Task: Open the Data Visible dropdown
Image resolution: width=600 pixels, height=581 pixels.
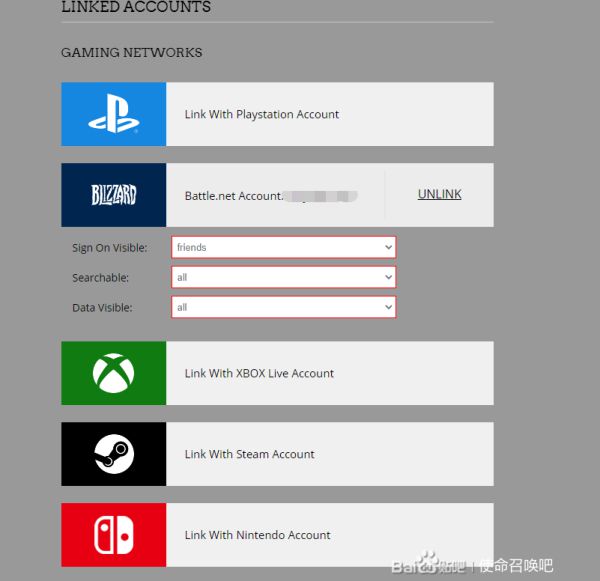Action: (x=284, y=307)
